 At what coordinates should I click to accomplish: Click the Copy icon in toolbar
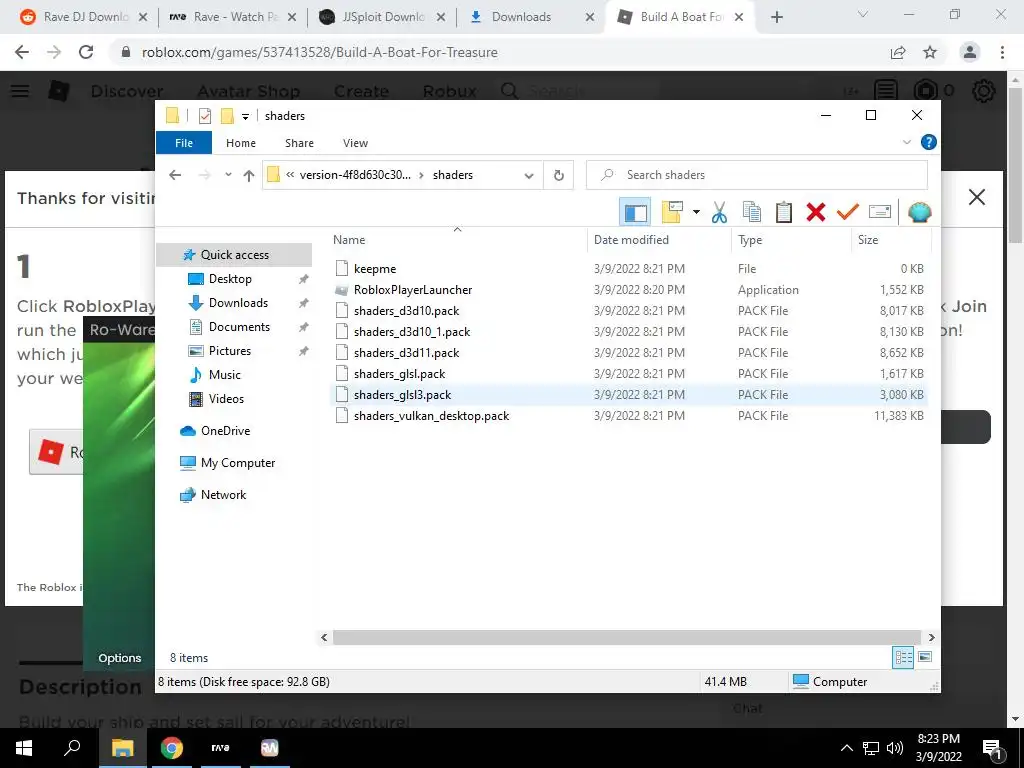point(752,212)
